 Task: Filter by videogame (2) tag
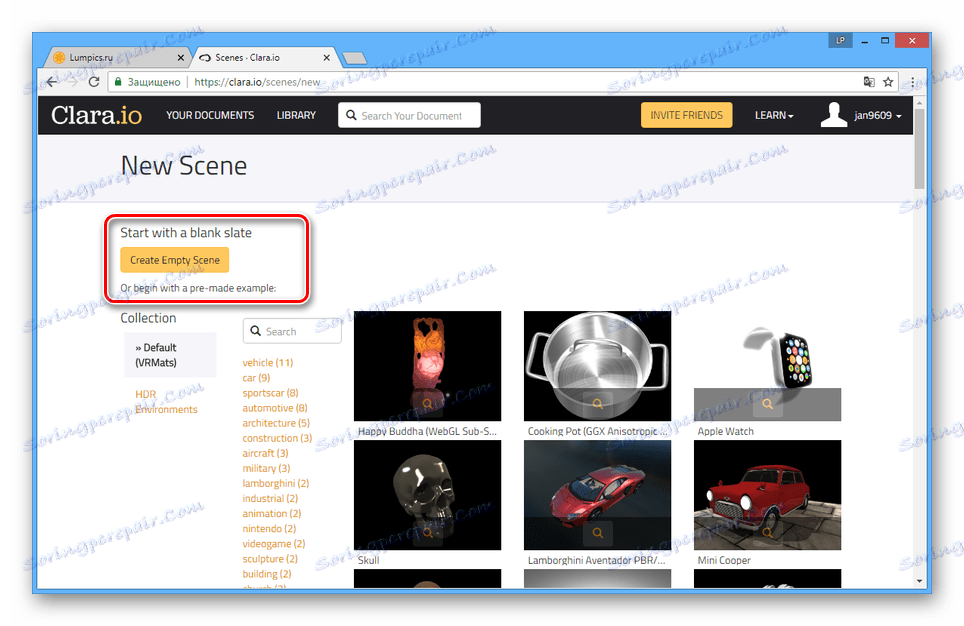click(274, 544)
